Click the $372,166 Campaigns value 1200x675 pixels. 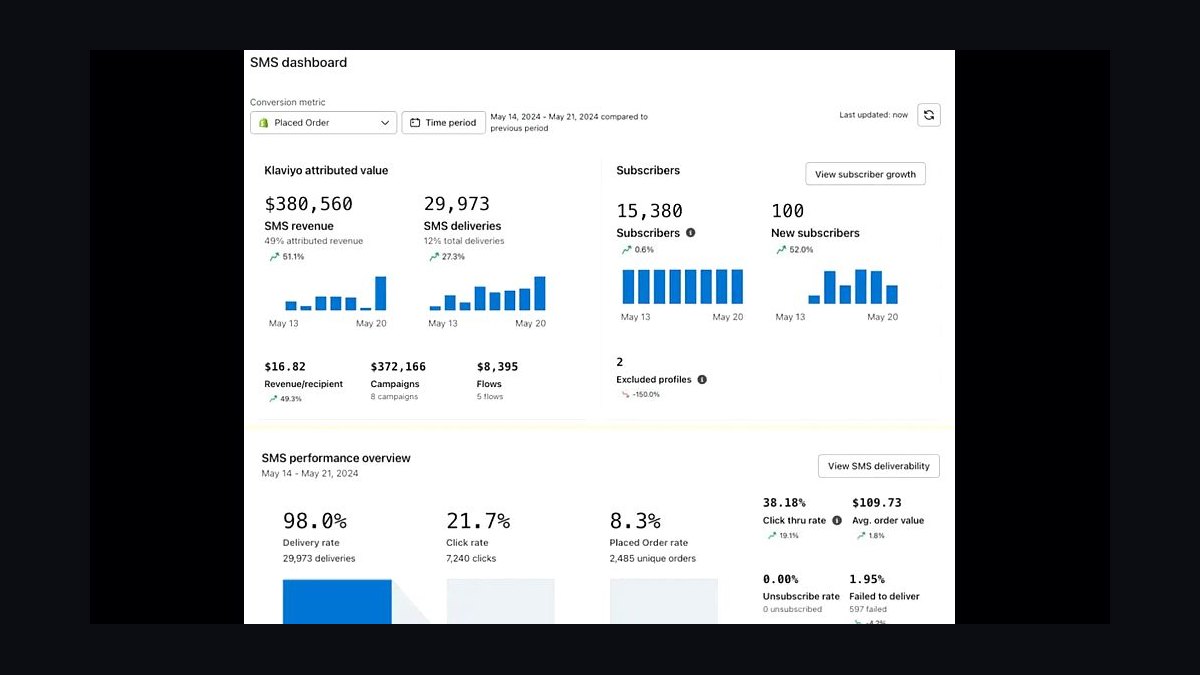398,367
